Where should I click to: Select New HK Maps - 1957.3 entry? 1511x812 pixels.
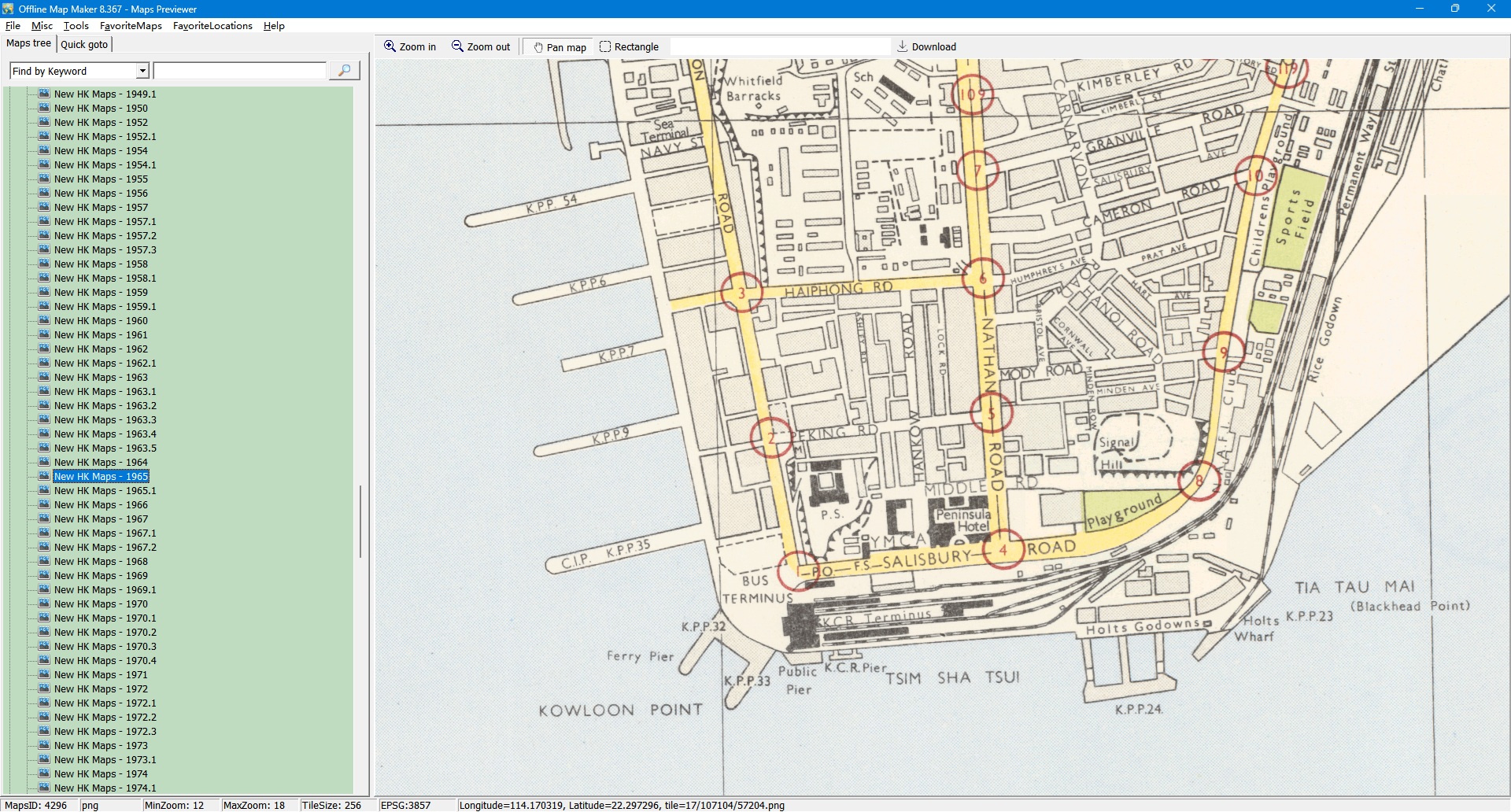click(105, 250)
